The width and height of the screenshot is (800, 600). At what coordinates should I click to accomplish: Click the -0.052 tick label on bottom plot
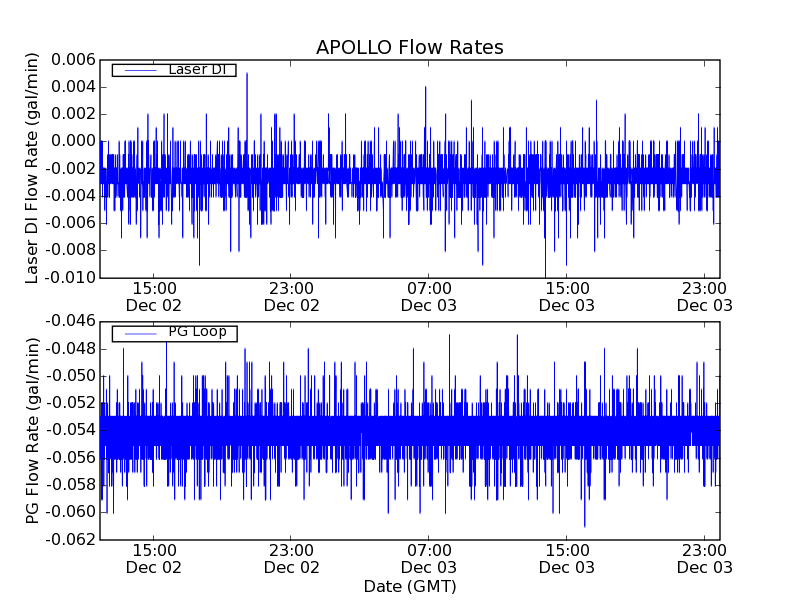click(70, 404)
